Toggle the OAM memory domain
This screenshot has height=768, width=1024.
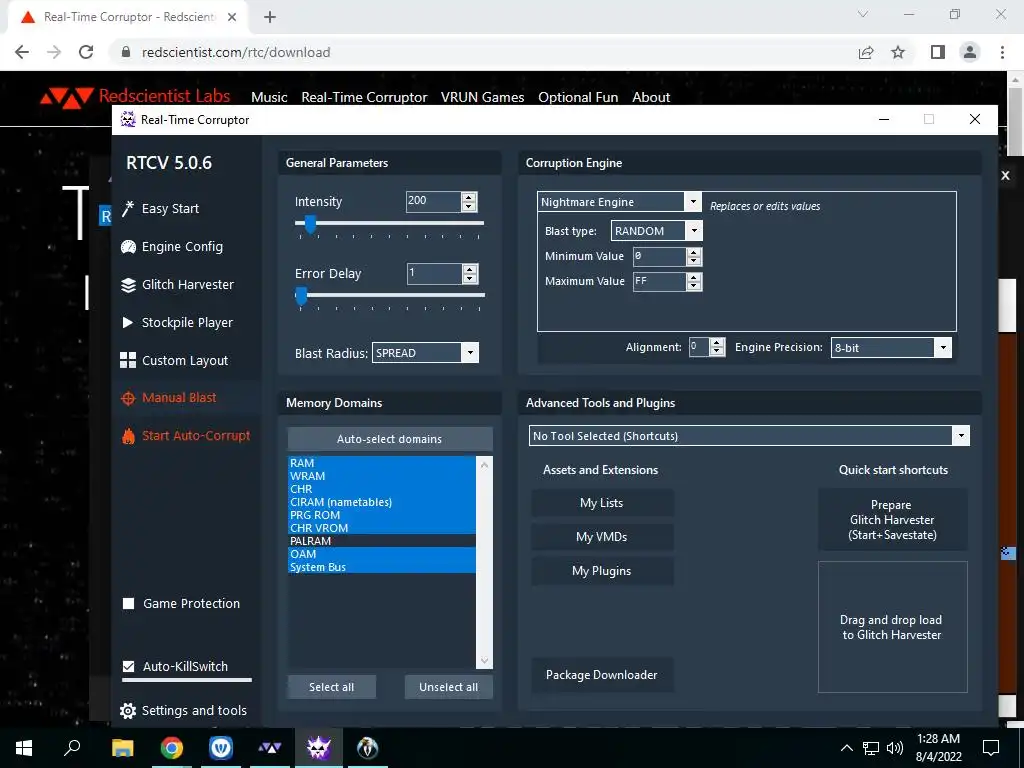tap(381, 554)
